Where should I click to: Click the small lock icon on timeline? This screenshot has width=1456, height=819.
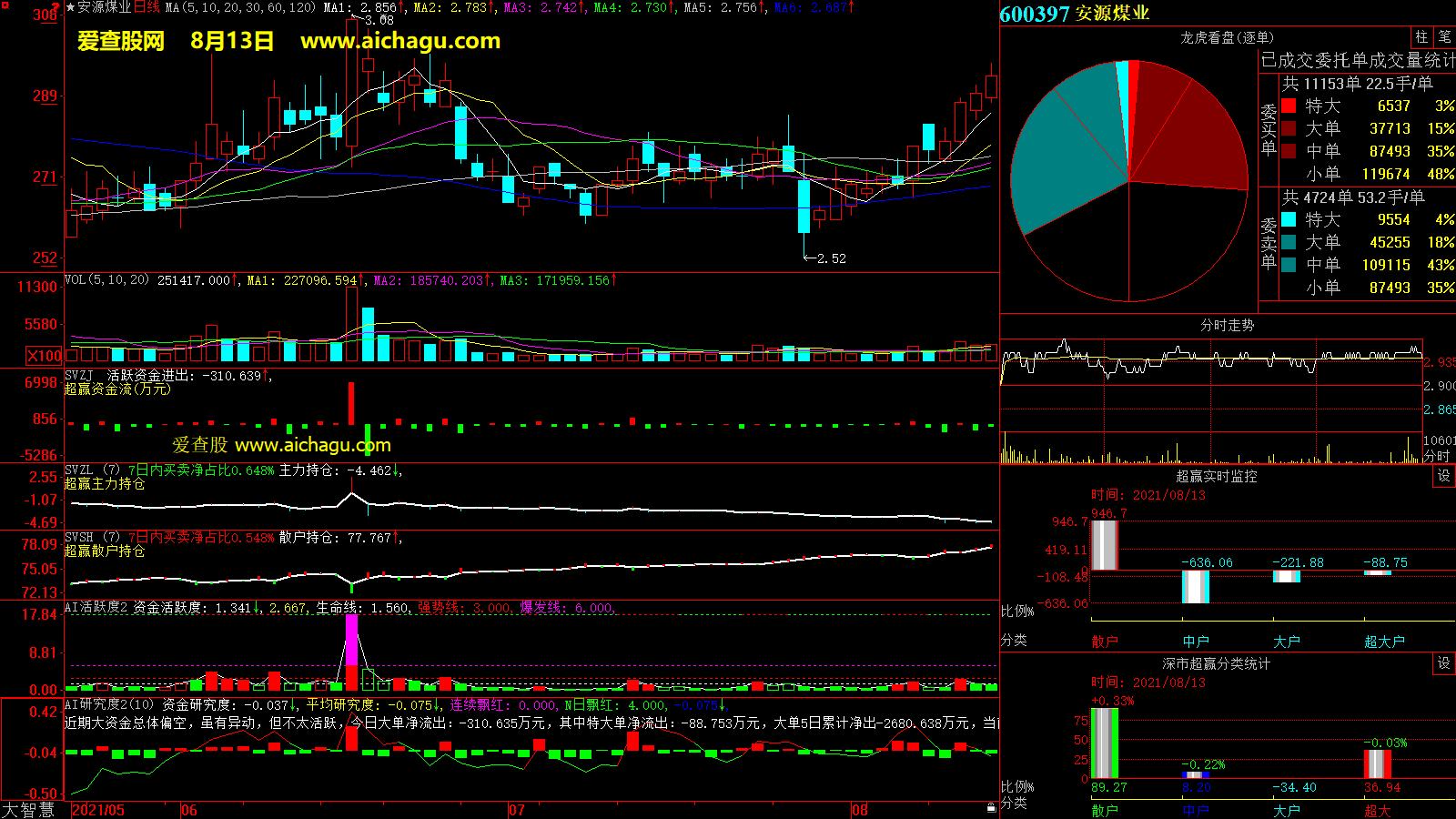pos(991,807)
